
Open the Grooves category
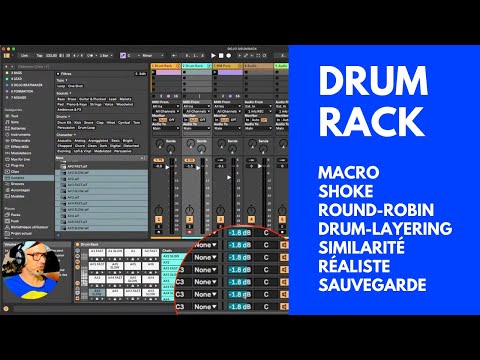[x=17, y=184]
